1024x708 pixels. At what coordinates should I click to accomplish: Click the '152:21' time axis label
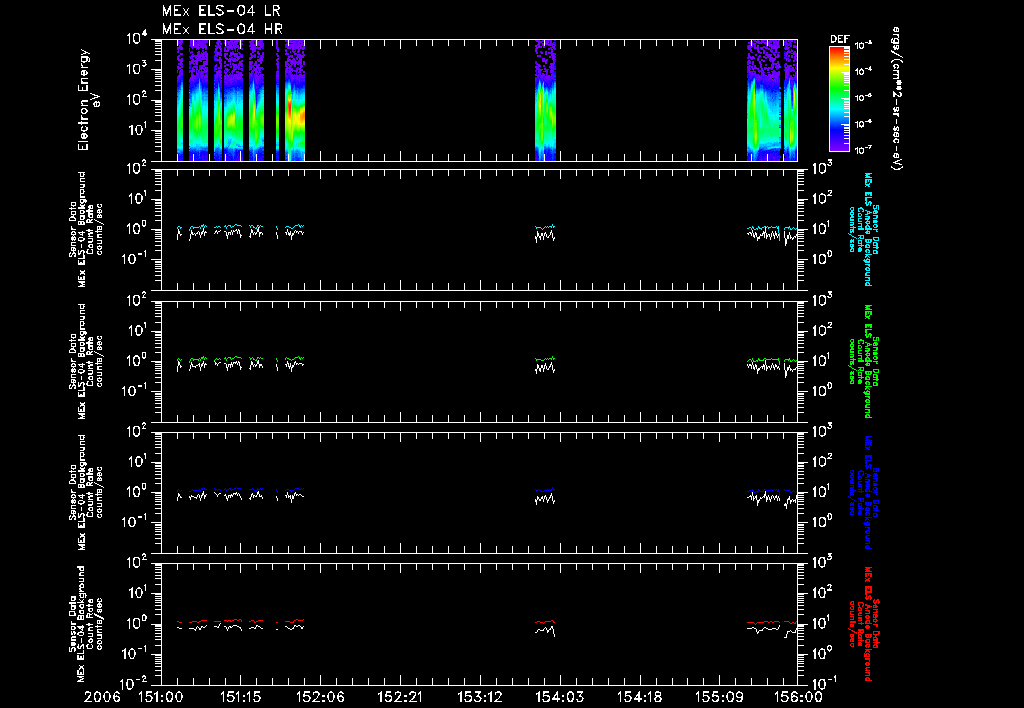[x=400, y=697]
